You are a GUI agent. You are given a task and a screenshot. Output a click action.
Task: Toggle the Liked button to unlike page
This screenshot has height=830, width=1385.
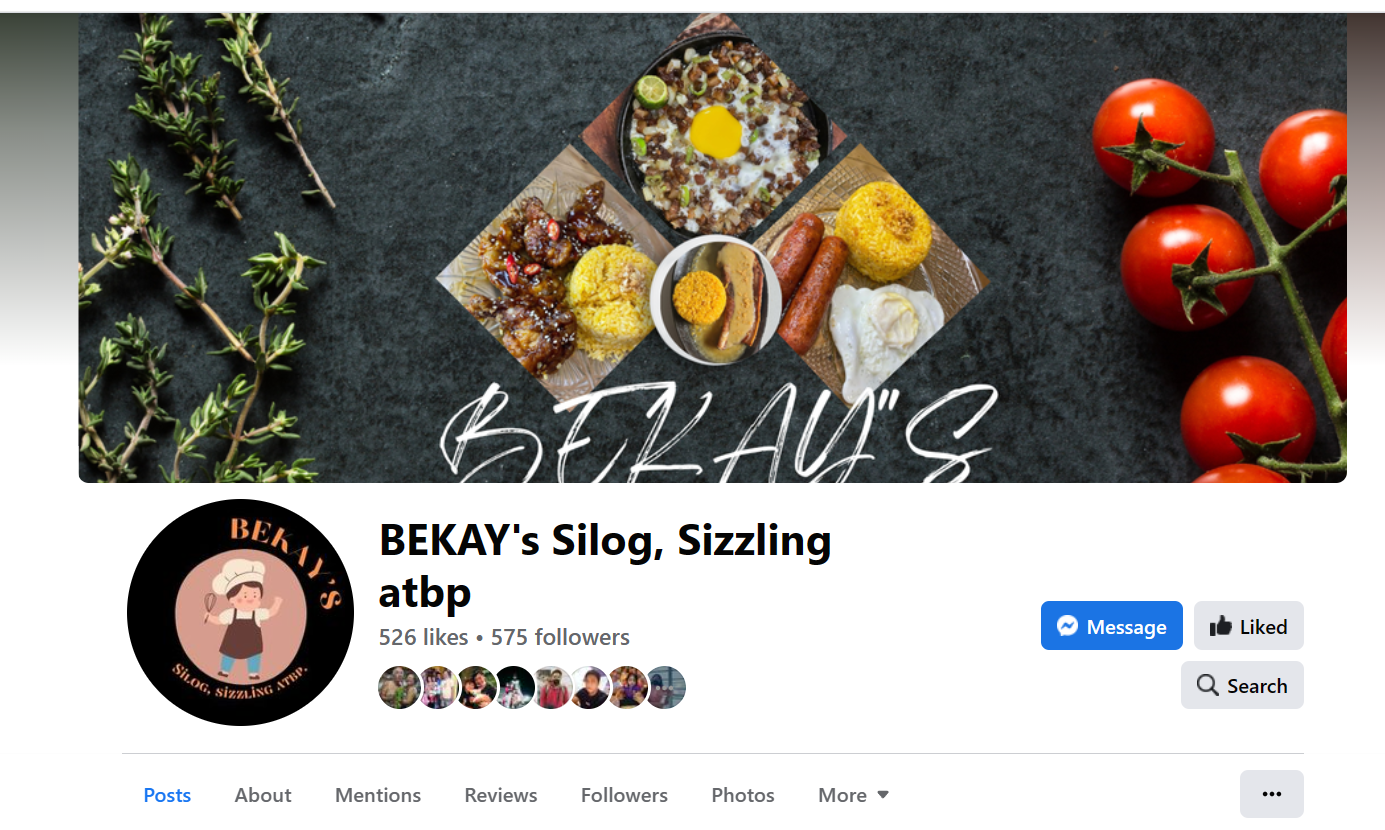pos(1248,626)
